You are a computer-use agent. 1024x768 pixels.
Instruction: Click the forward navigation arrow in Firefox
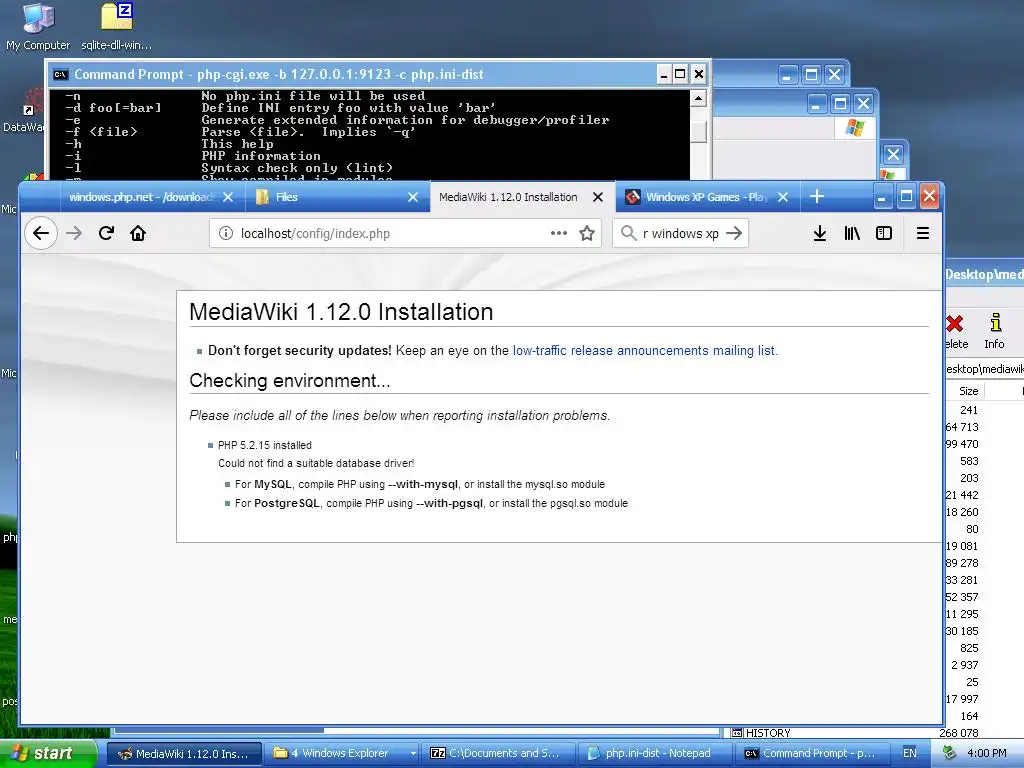74,233
